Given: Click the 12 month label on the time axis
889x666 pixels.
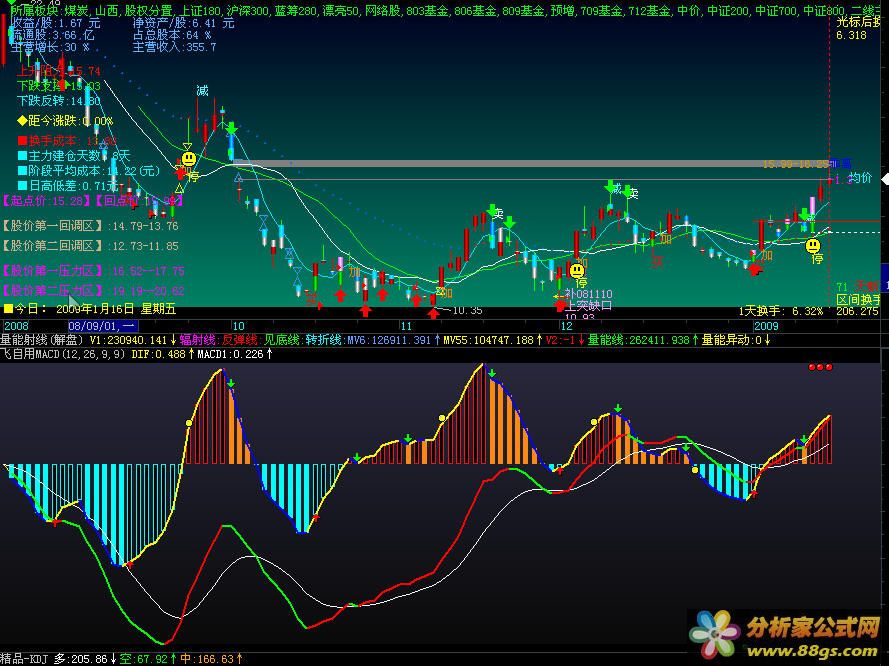Looking at the screenshot, I should click(x=566, y=326).
